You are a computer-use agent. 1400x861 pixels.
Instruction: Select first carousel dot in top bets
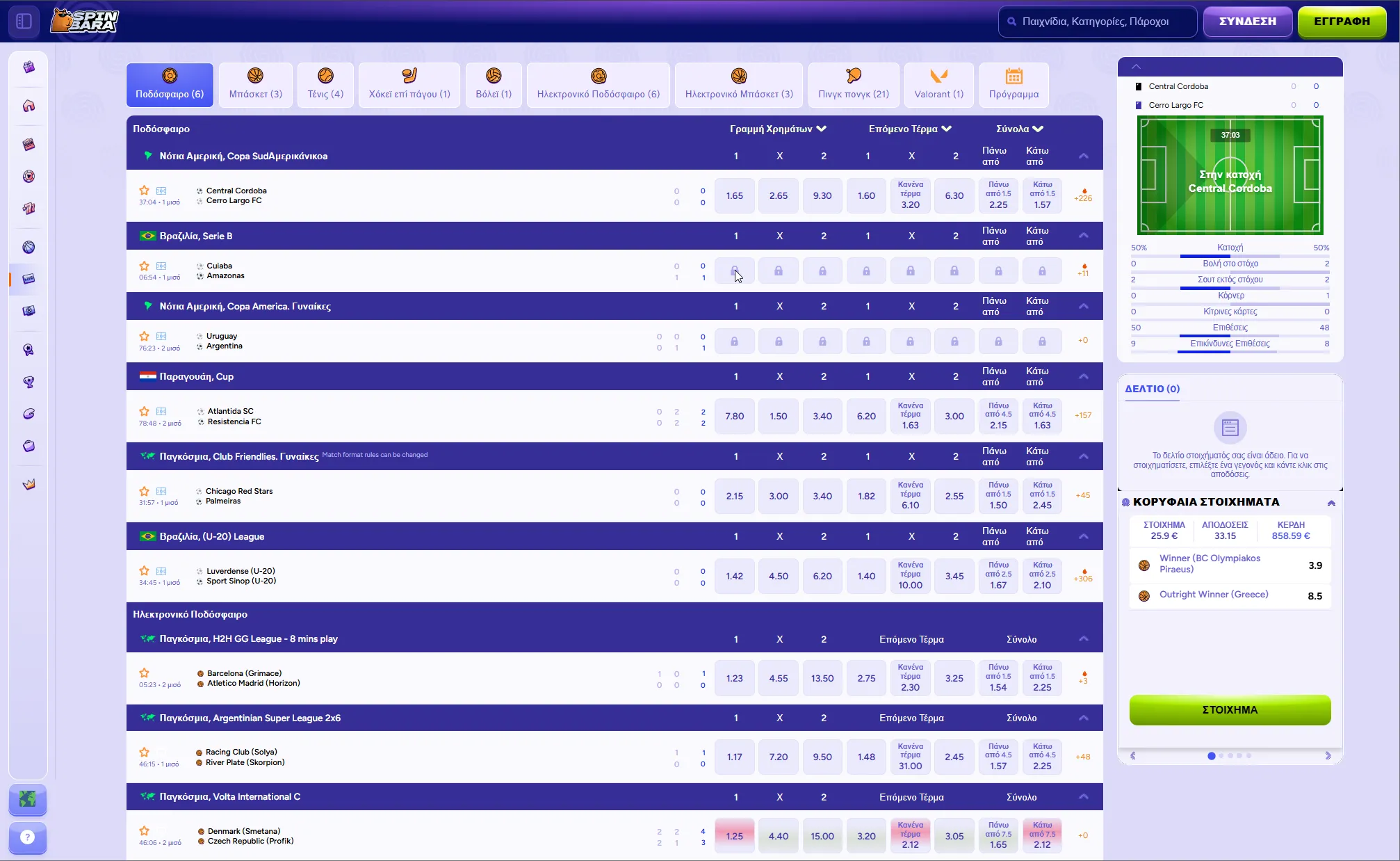[1212, 755]
